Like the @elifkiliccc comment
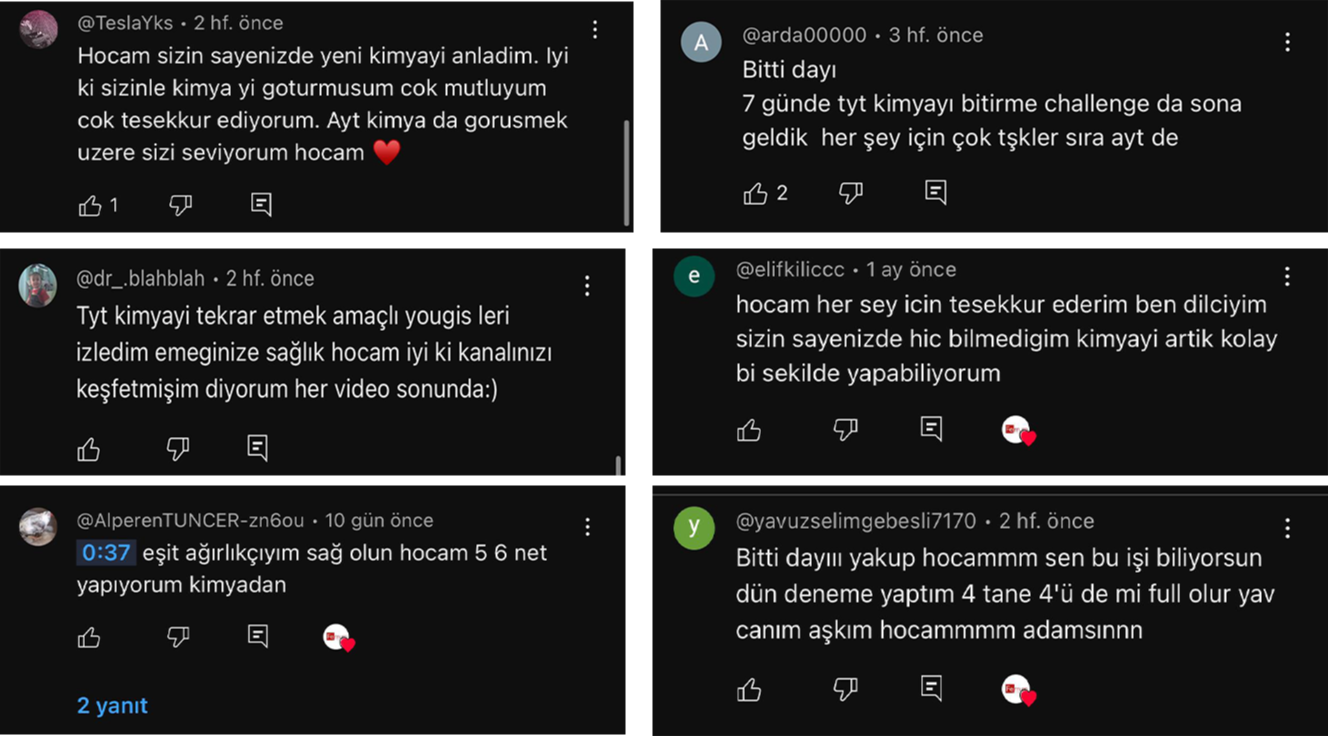Viewport: 1329px width, 737px height. pyautogui.click(x=749, y=430)
